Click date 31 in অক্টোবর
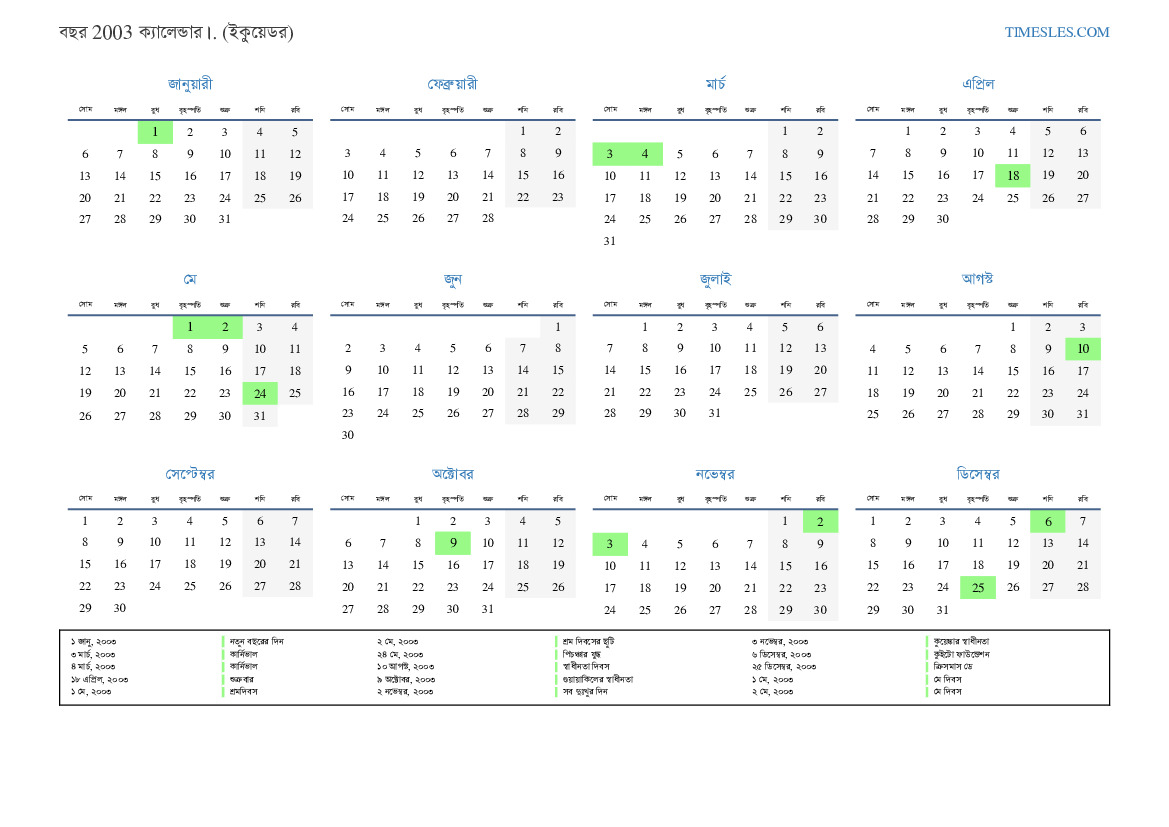The width and height of the screenshot is (1169, 827). 488,609
